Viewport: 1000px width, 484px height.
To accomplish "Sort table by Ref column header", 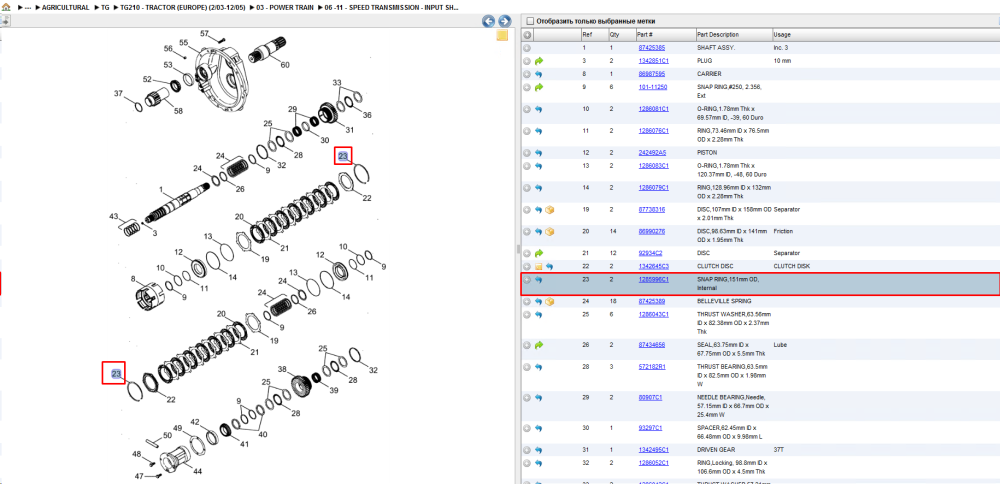I will coord(586,34).
